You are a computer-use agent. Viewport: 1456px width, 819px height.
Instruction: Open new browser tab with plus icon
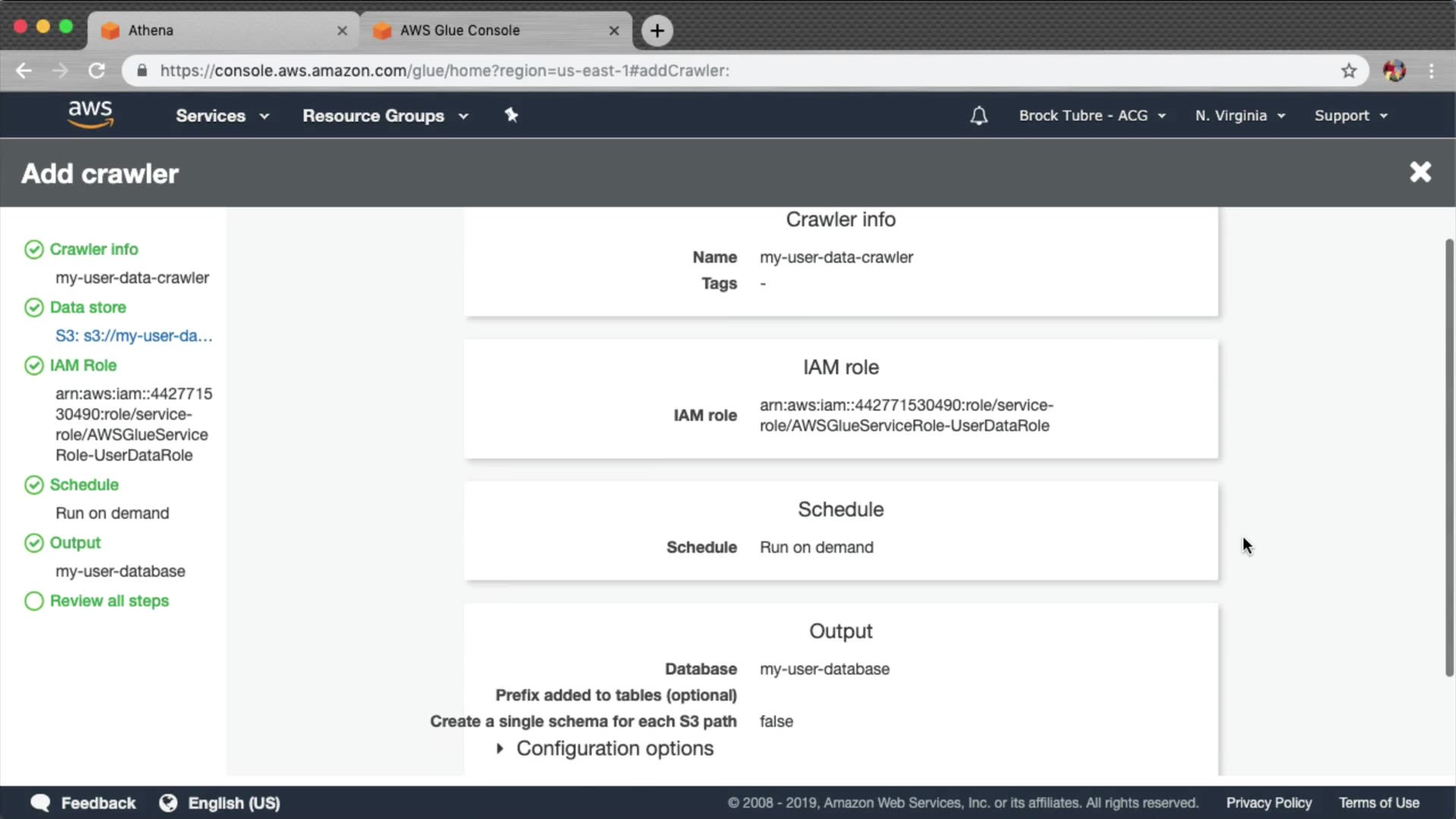click(657, 30)
